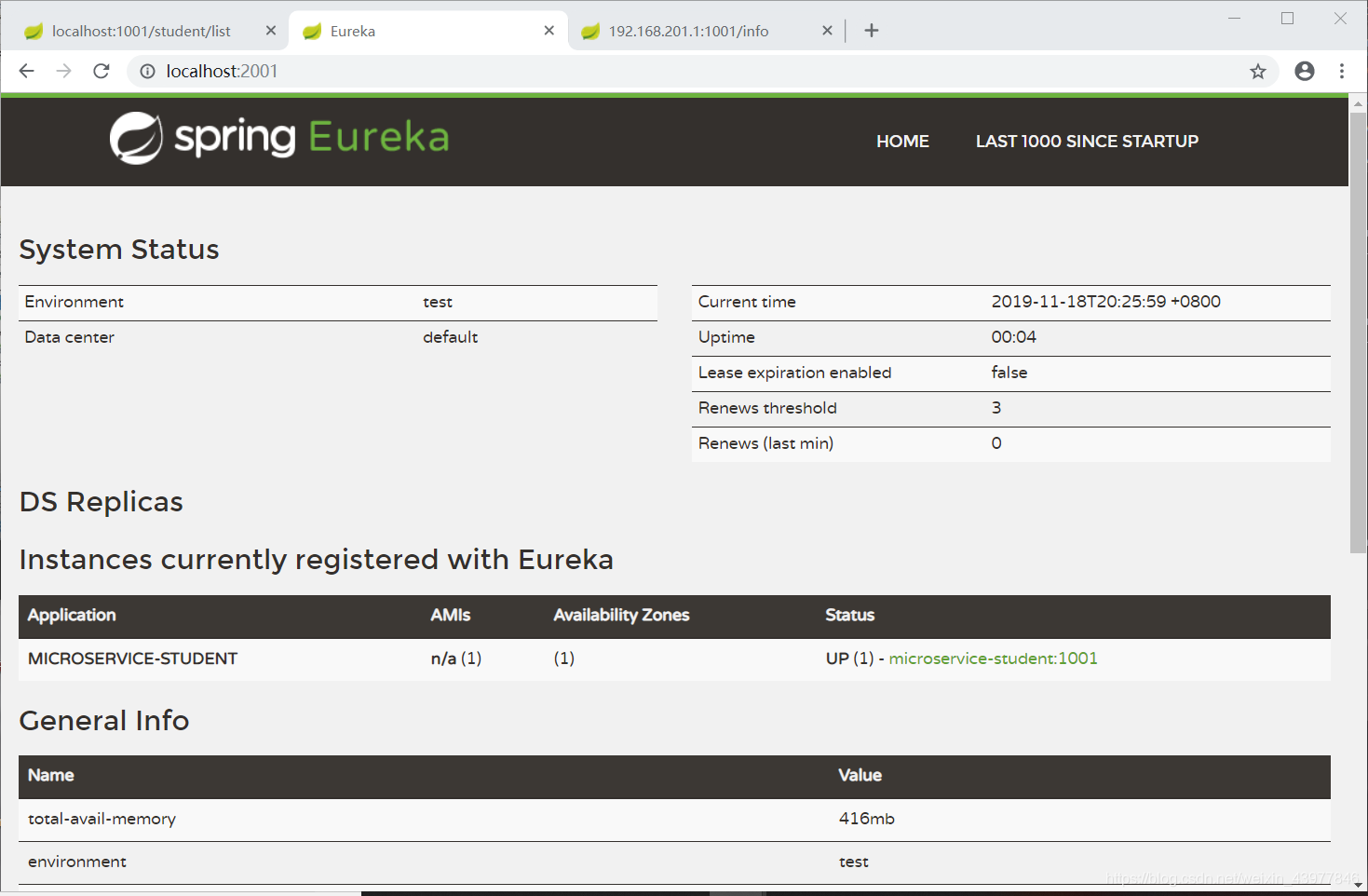This screenshot has width=1368, height=896.
Task: Bookmark this page with the star
Action: pos(1258,71)
